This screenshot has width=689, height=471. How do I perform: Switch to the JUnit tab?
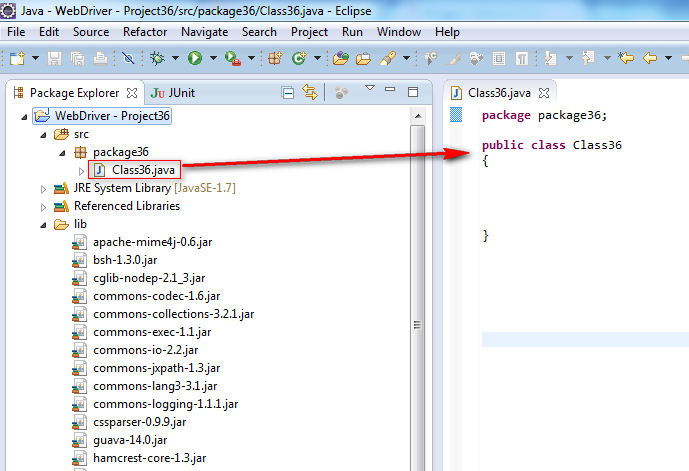pos(173,93)
